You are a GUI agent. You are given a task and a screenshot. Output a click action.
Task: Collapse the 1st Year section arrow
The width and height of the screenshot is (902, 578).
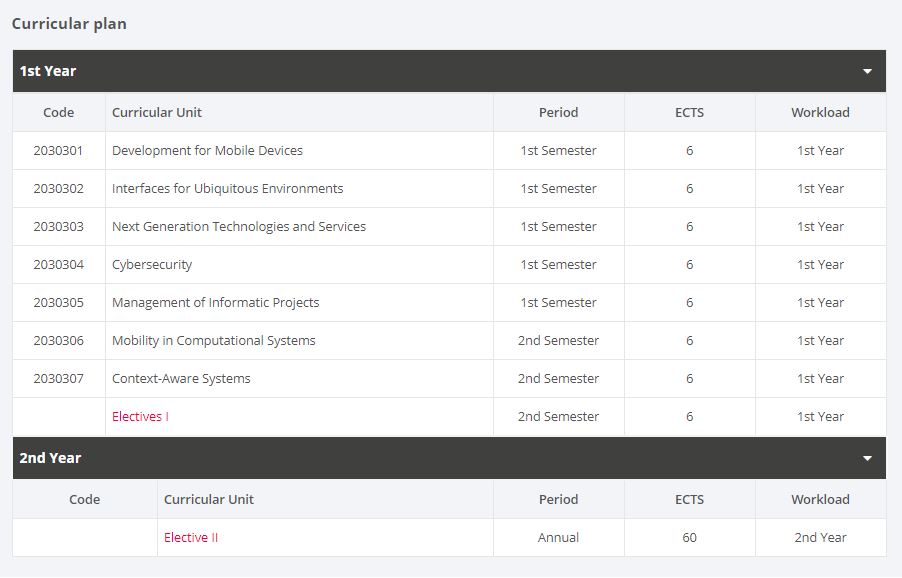point(867,71)
